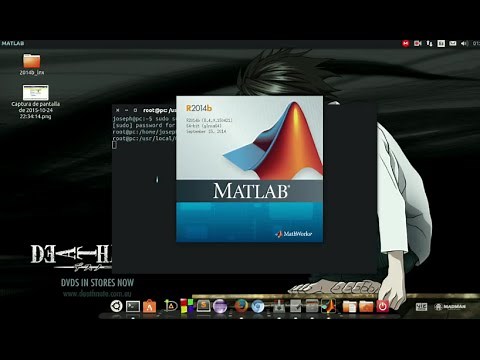Click the terminal cursor prompt line
The height and width of the screenshot is (360, 480).
click(x=114, y=145)
